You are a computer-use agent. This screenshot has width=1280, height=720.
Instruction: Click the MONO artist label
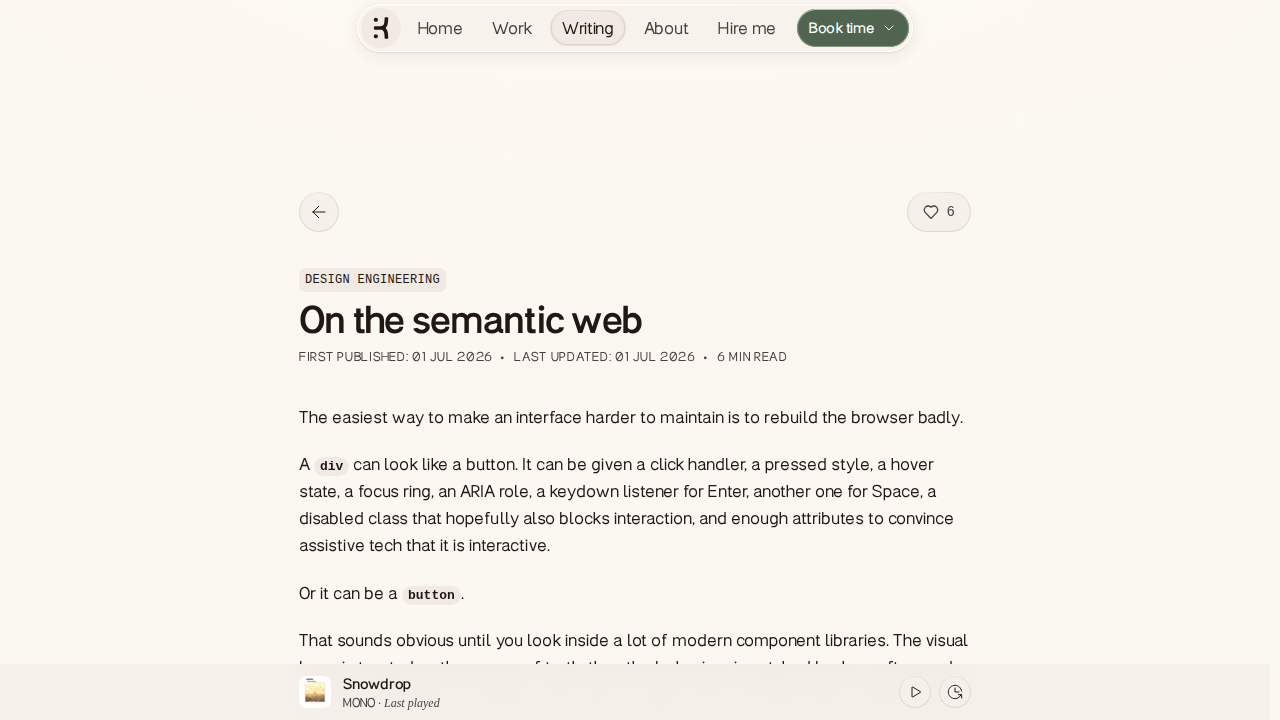tap(358, 703)
